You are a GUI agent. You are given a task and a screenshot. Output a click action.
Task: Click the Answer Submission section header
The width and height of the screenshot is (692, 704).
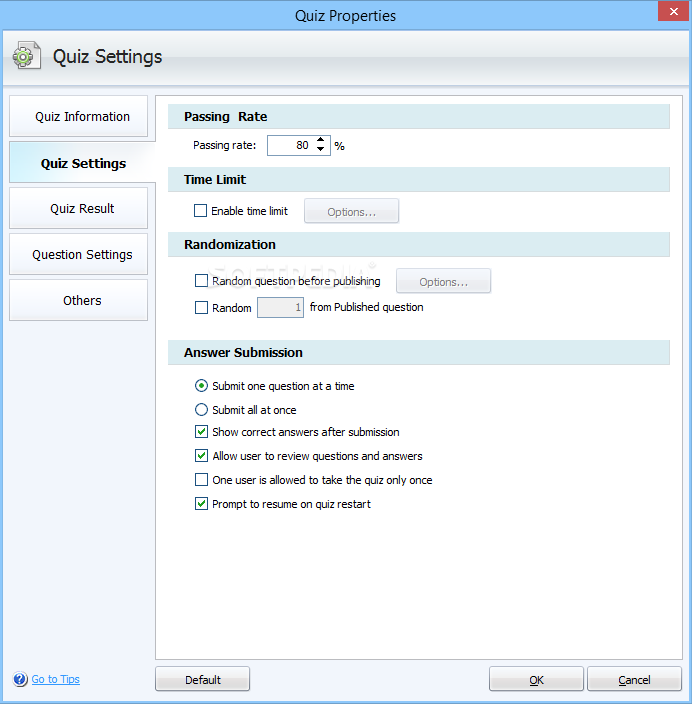[x=419, y=352]
